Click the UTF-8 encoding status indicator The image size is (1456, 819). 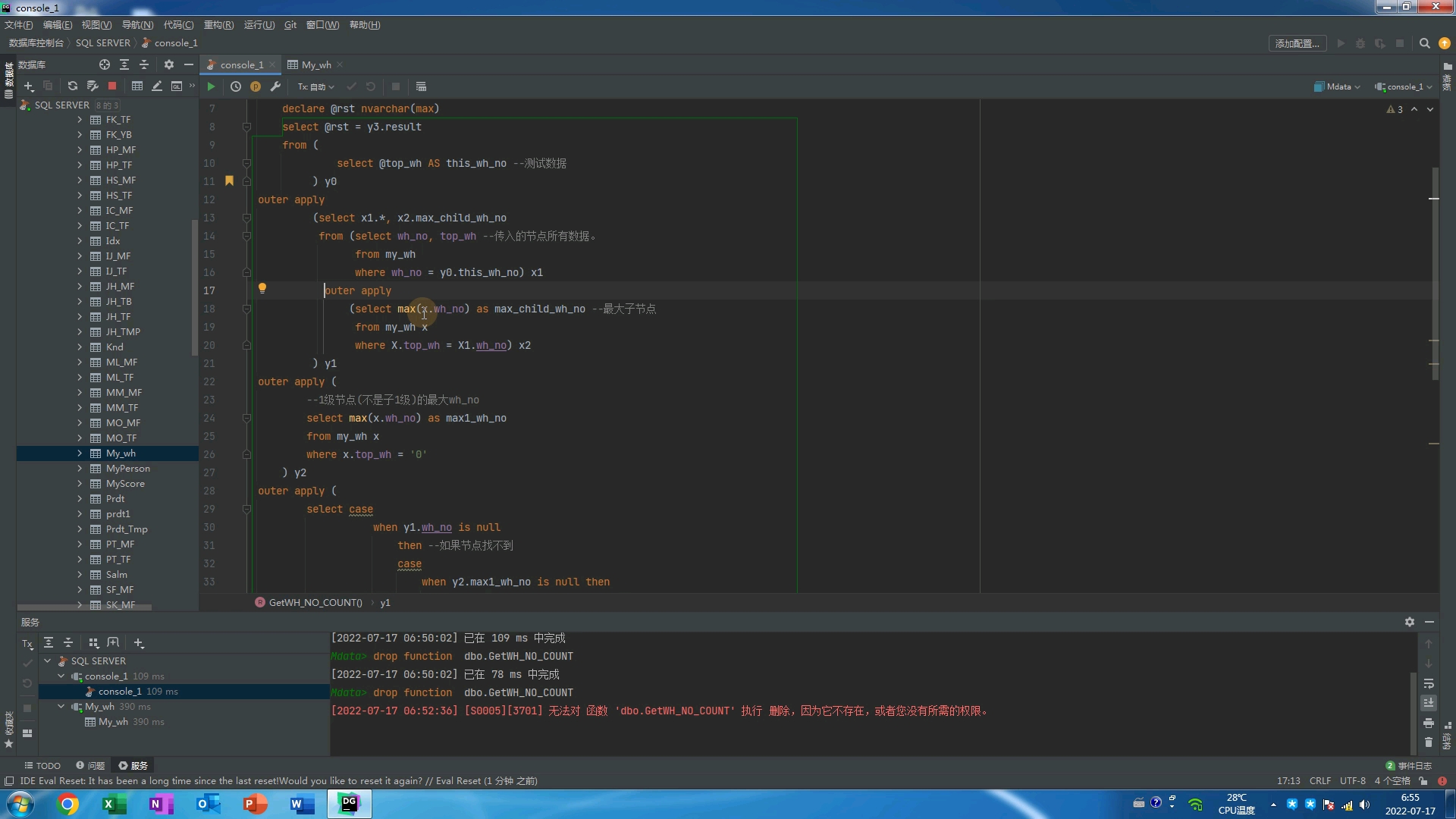point(1353,781)
